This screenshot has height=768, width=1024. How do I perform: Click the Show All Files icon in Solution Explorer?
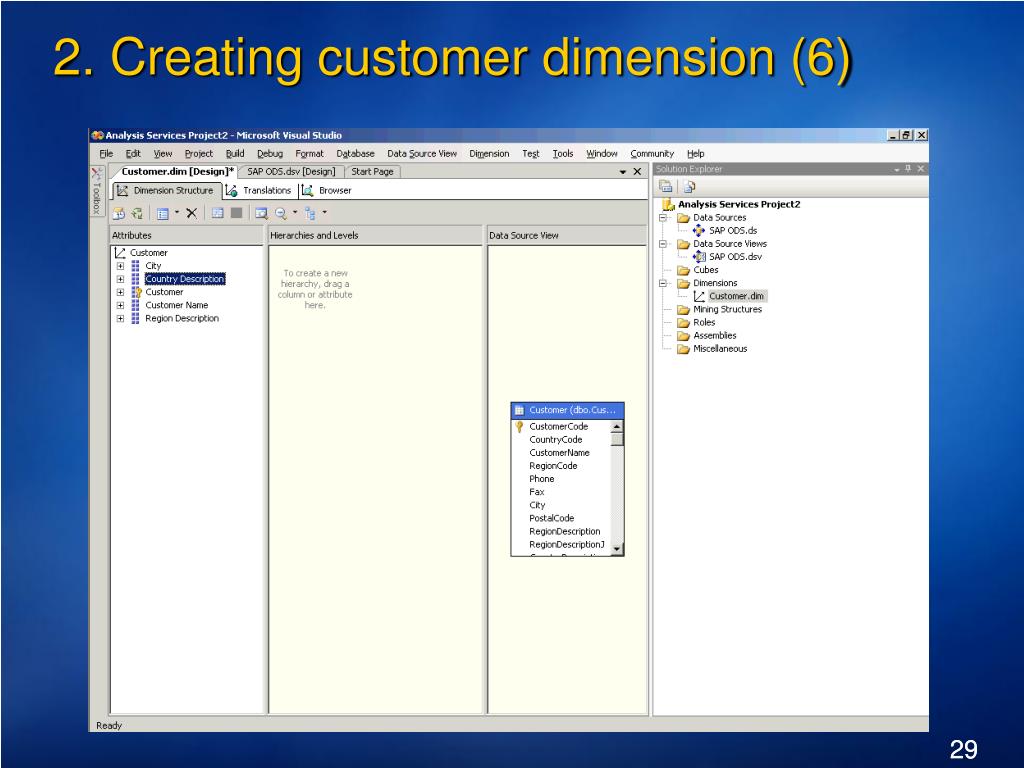coord(689,187)
